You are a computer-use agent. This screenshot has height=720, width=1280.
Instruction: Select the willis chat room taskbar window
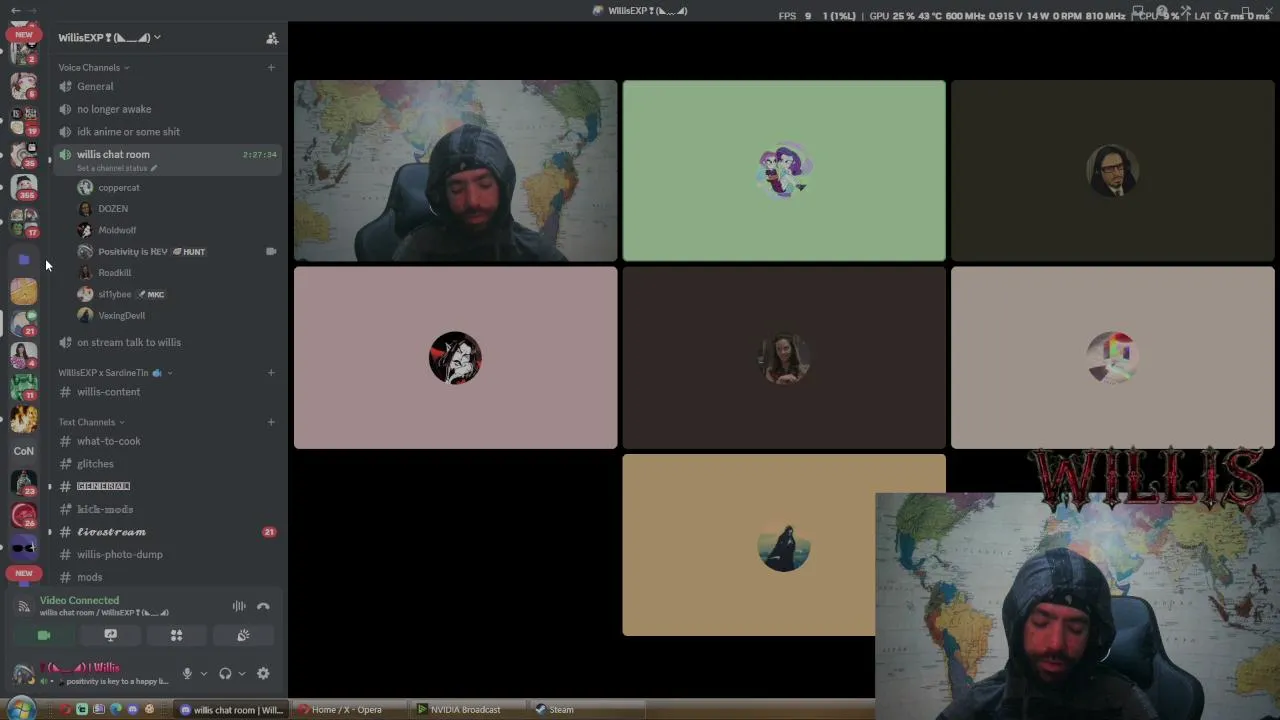tap(231, 710)
